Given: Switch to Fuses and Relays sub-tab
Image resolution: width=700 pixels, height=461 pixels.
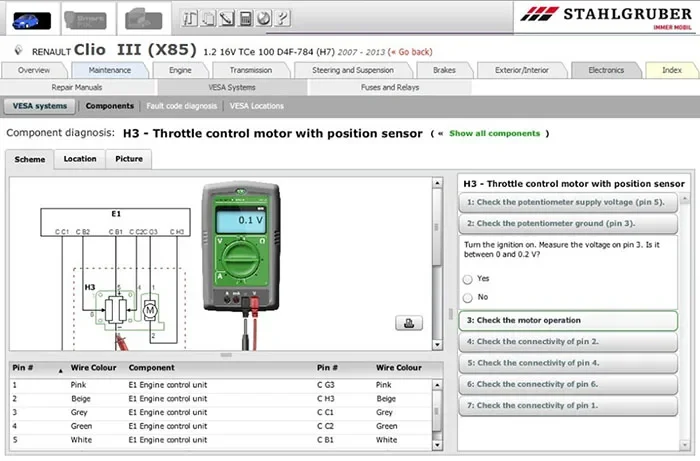Looking at the screenshot, I should (x=390, y=87).
